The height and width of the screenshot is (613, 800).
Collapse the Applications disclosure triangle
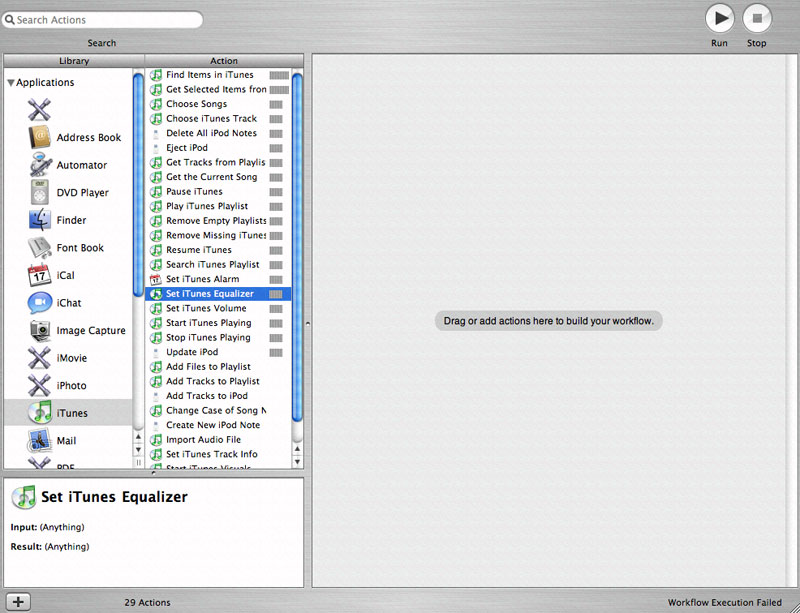click(11, 83)
